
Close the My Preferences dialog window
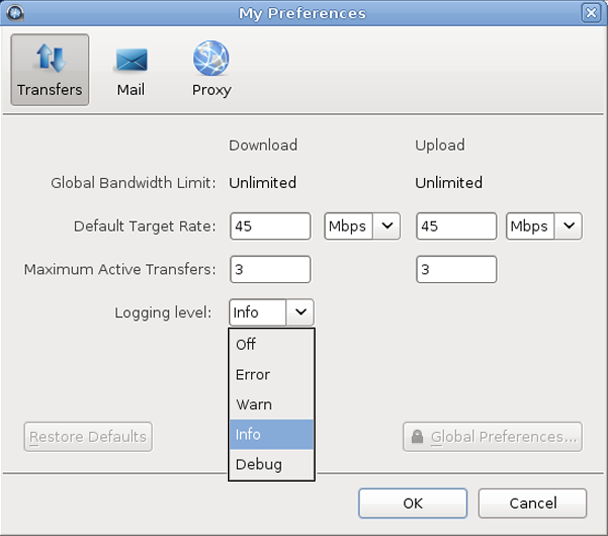click(x=592, y=13)
